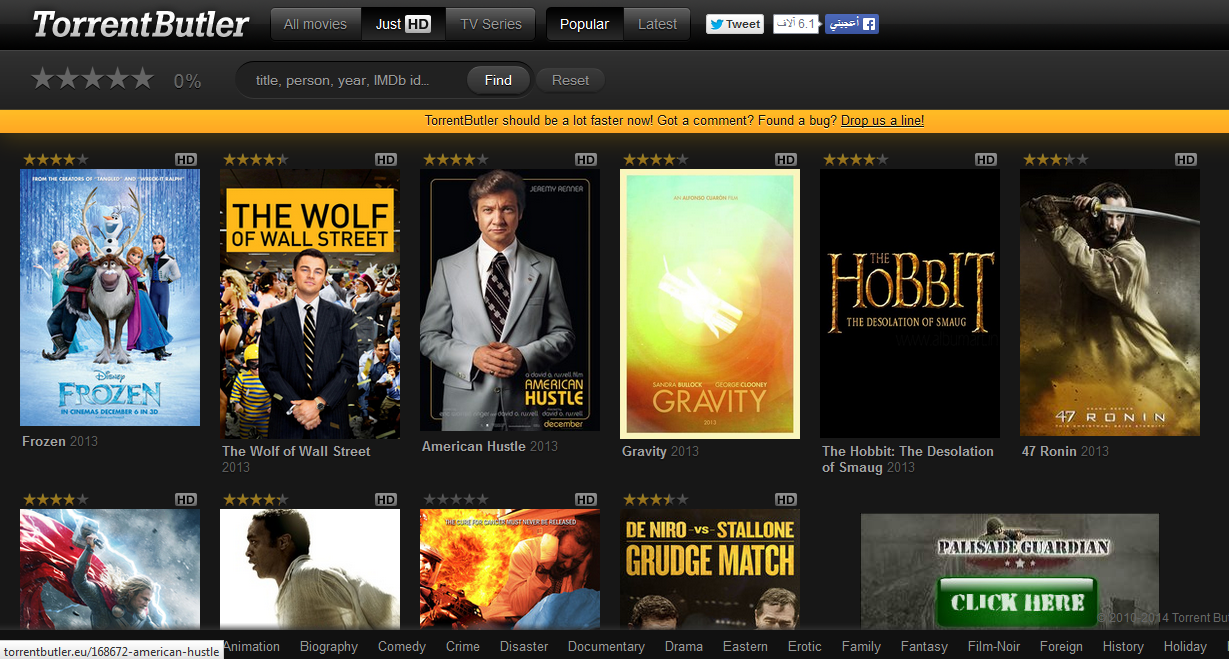Screen dimensions: 1229x659
Task: Switch to TV Series
Action: (490, 24)
